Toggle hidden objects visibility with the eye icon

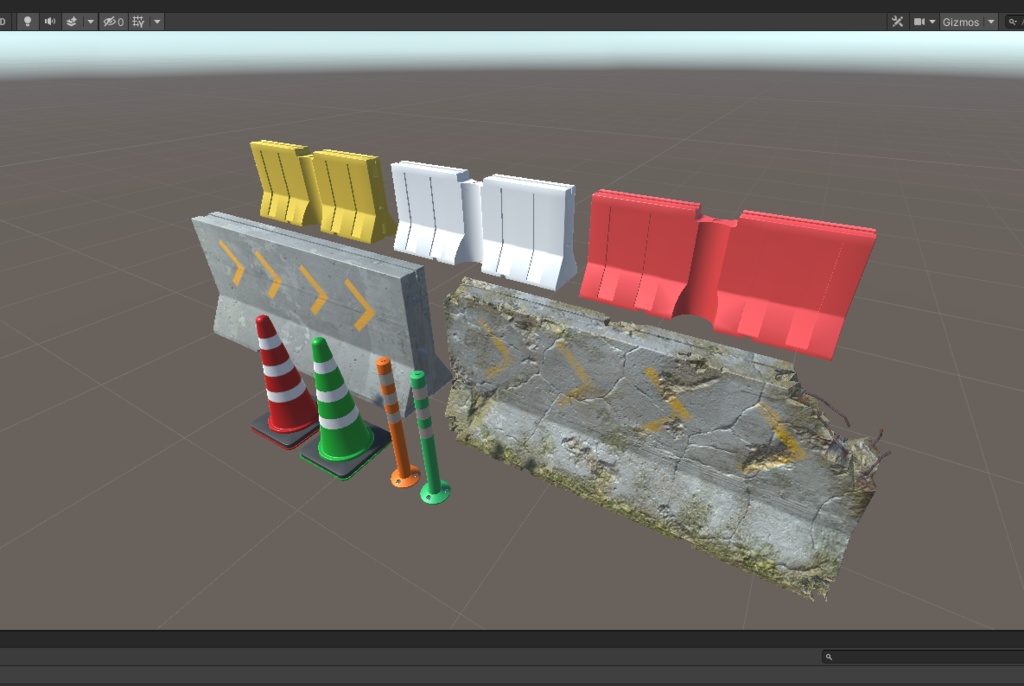[110, 21]
